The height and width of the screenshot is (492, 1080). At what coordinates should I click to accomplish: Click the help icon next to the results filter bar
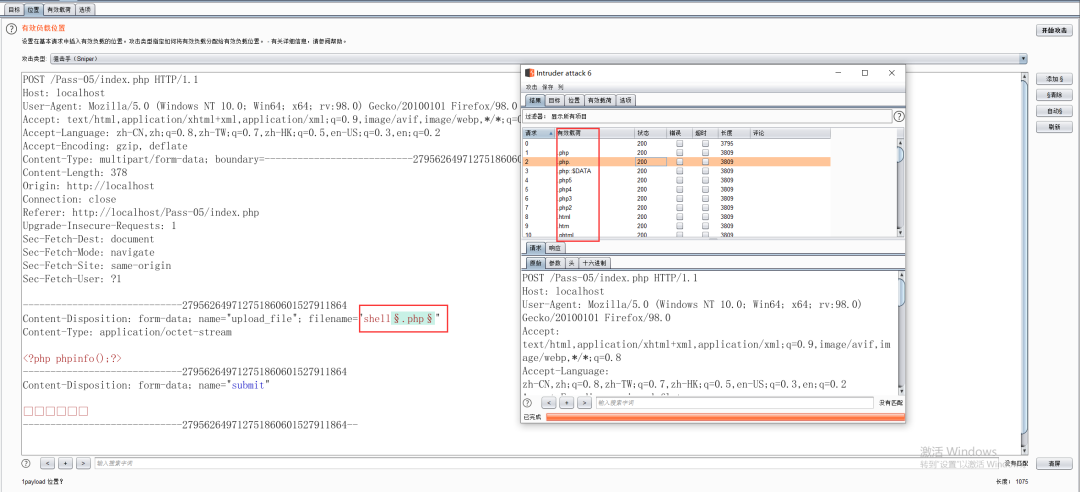tap(899, 116)
